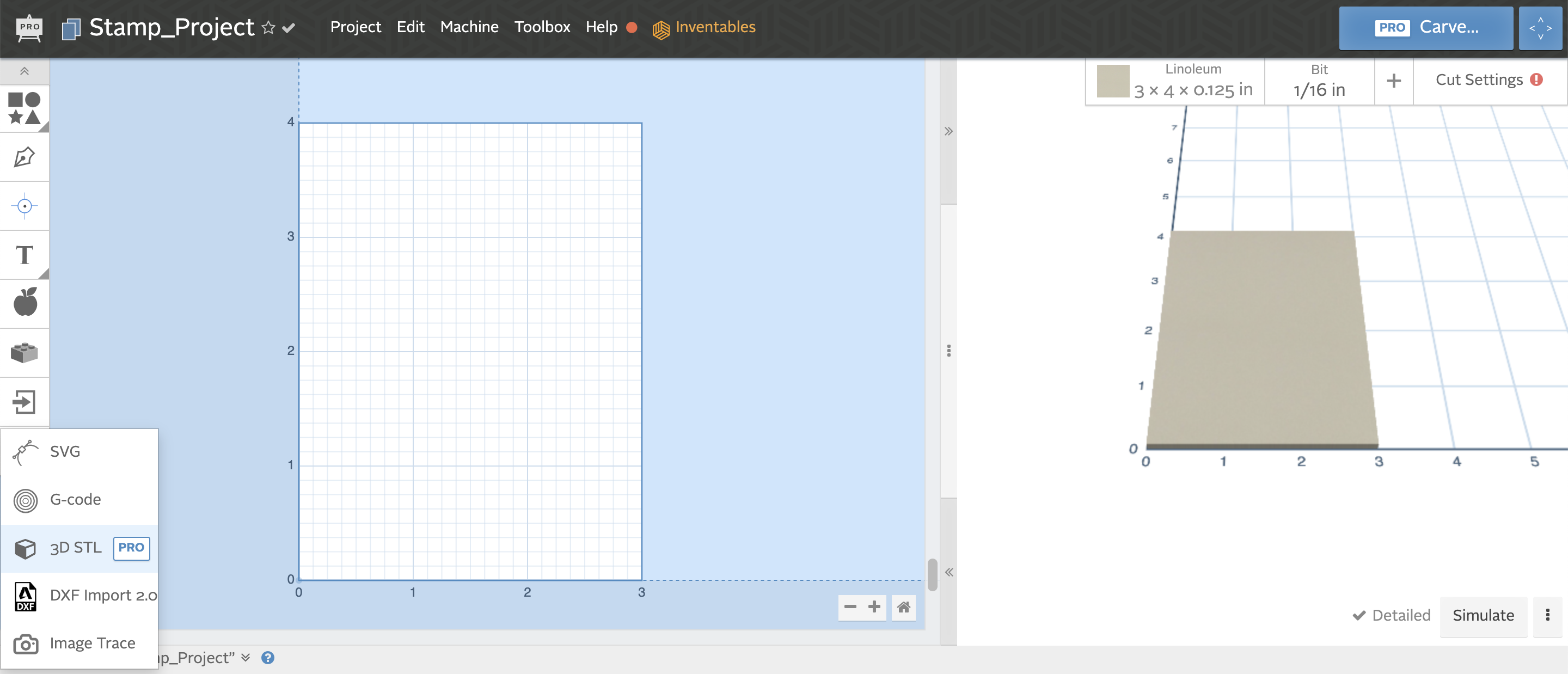Select the Pen drawing tool
1568x674 pixels.
(x=24, y=157)
